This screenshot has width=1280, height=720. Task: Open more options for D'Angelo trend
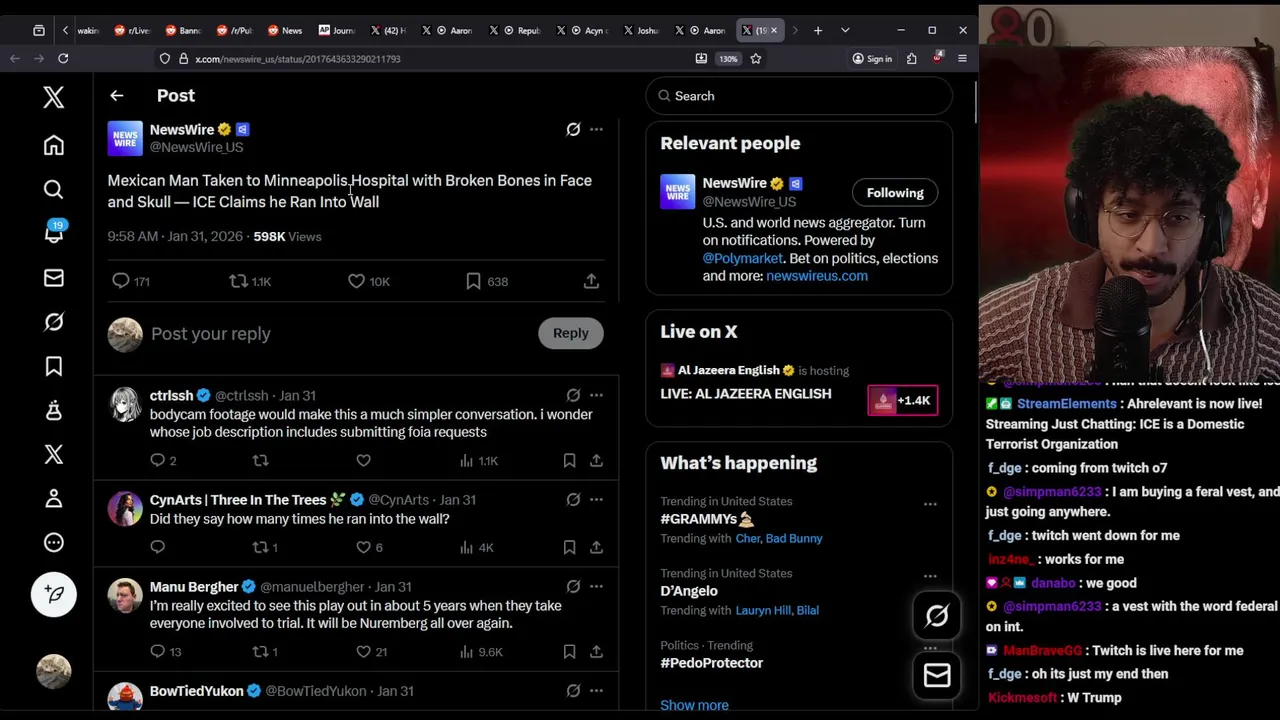click(930, 576)
